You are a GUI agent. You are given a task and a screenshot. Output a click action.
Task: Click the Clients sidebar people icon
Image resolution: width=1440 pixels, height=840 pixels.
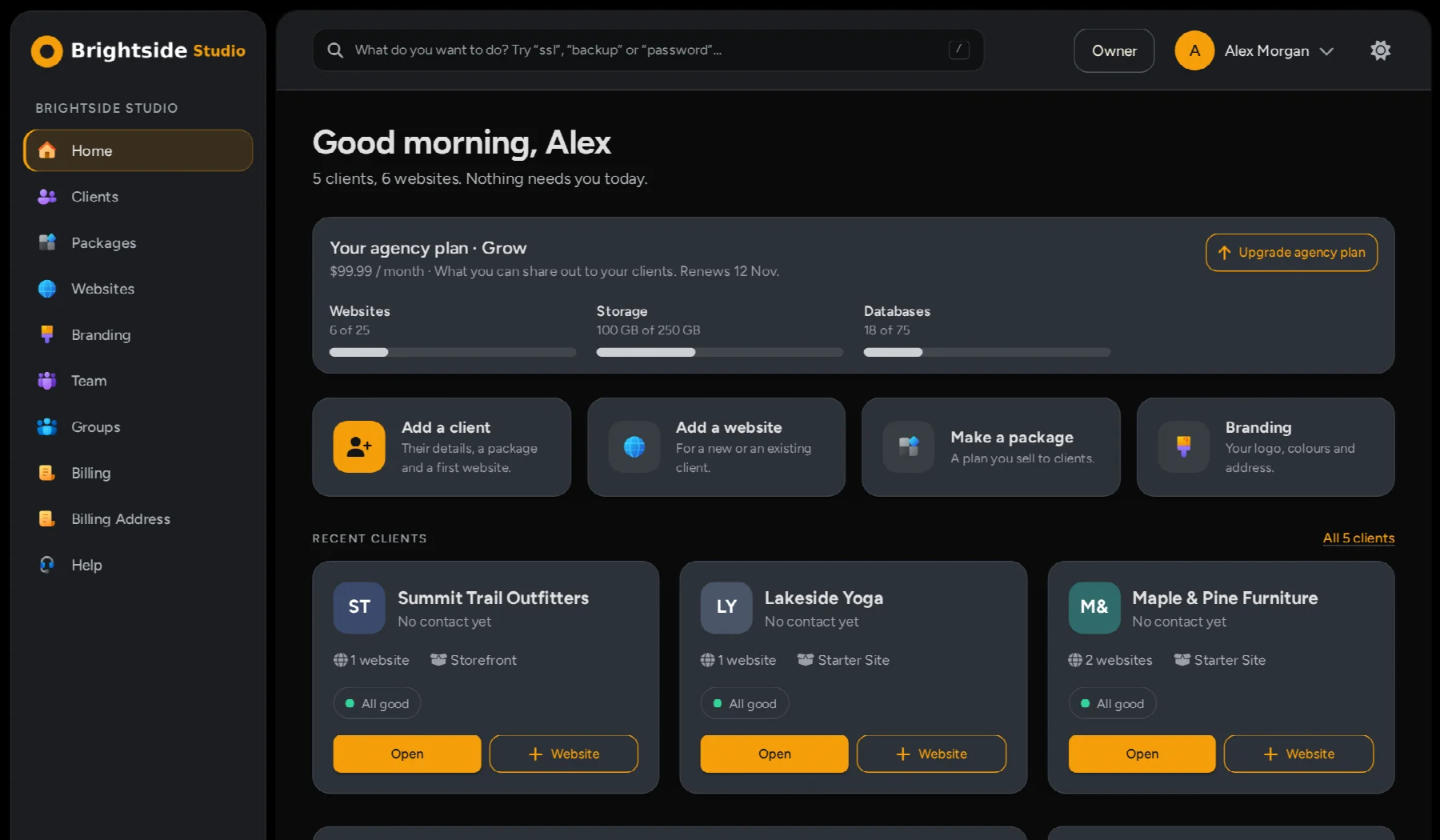(x=47, y=197)
